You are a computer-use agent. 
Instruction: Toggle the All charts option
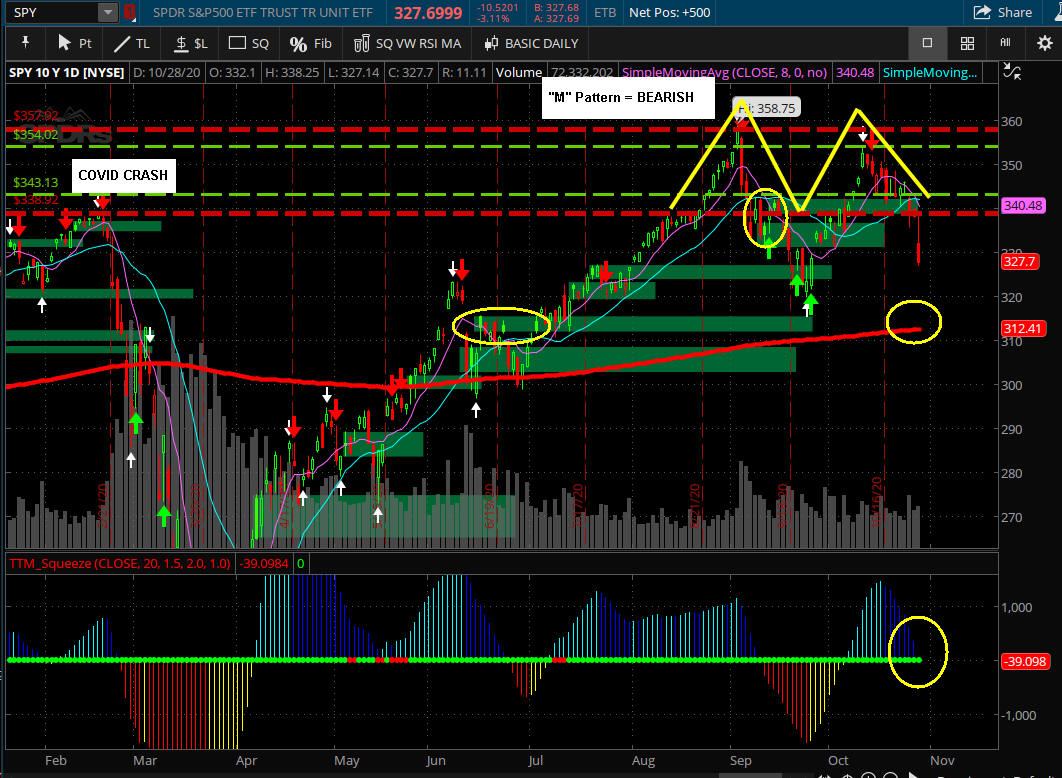[1005, 43]
